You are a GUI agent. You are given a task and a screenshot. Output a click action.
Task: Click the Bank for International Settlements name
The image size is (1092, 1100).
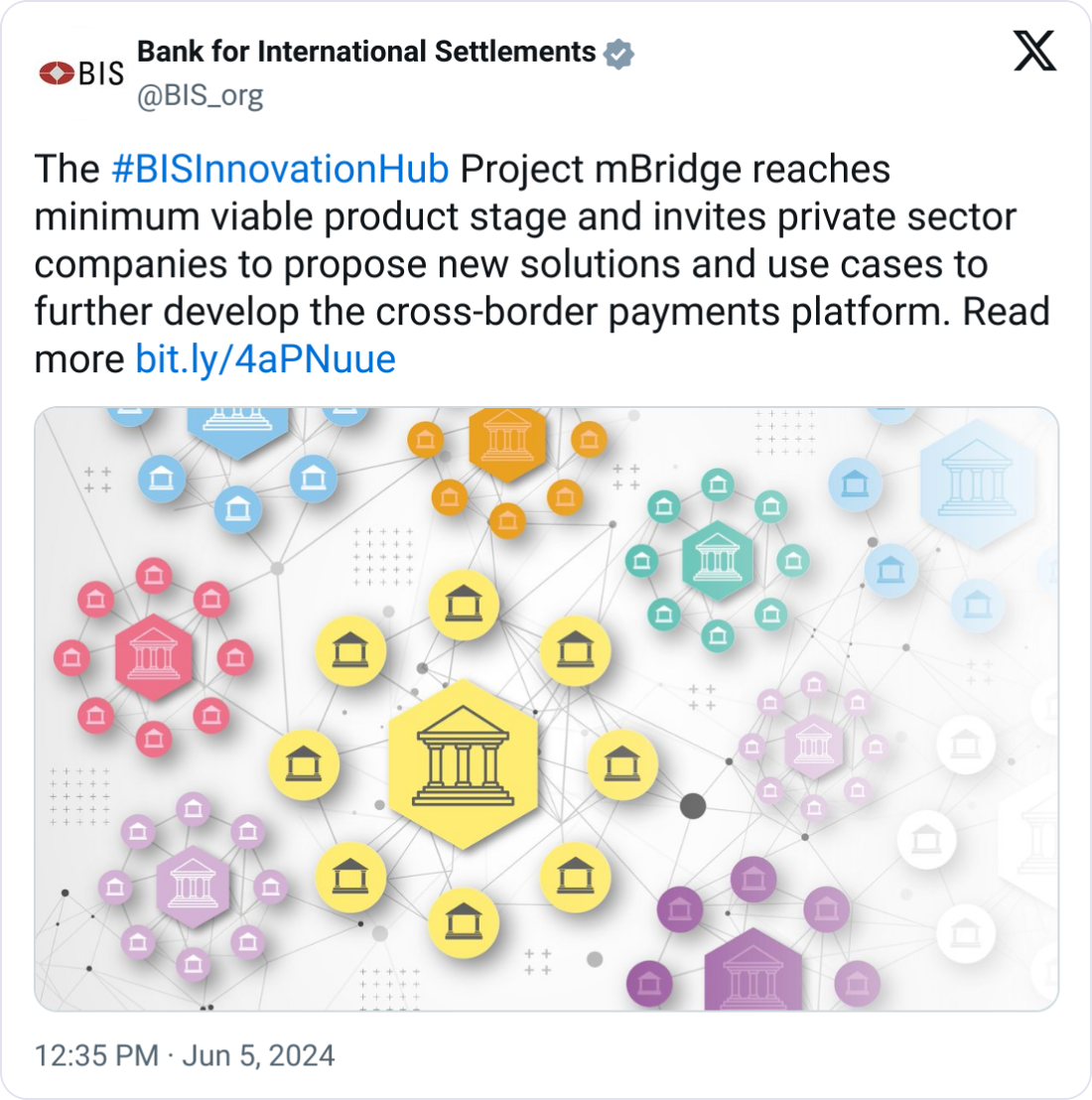(x=366, y=52)
